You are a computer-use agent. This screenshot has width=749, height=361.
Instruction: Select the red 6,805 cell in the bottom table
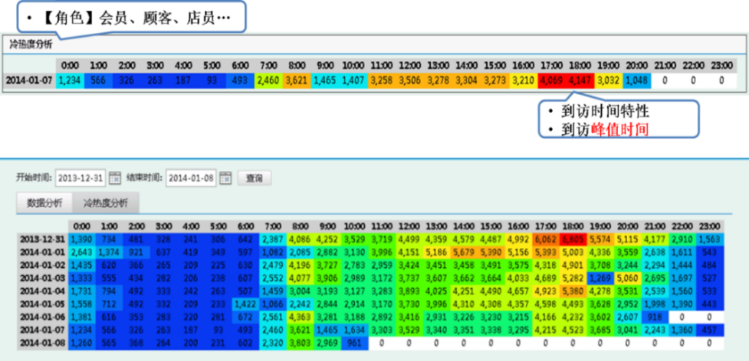(573, 239)
